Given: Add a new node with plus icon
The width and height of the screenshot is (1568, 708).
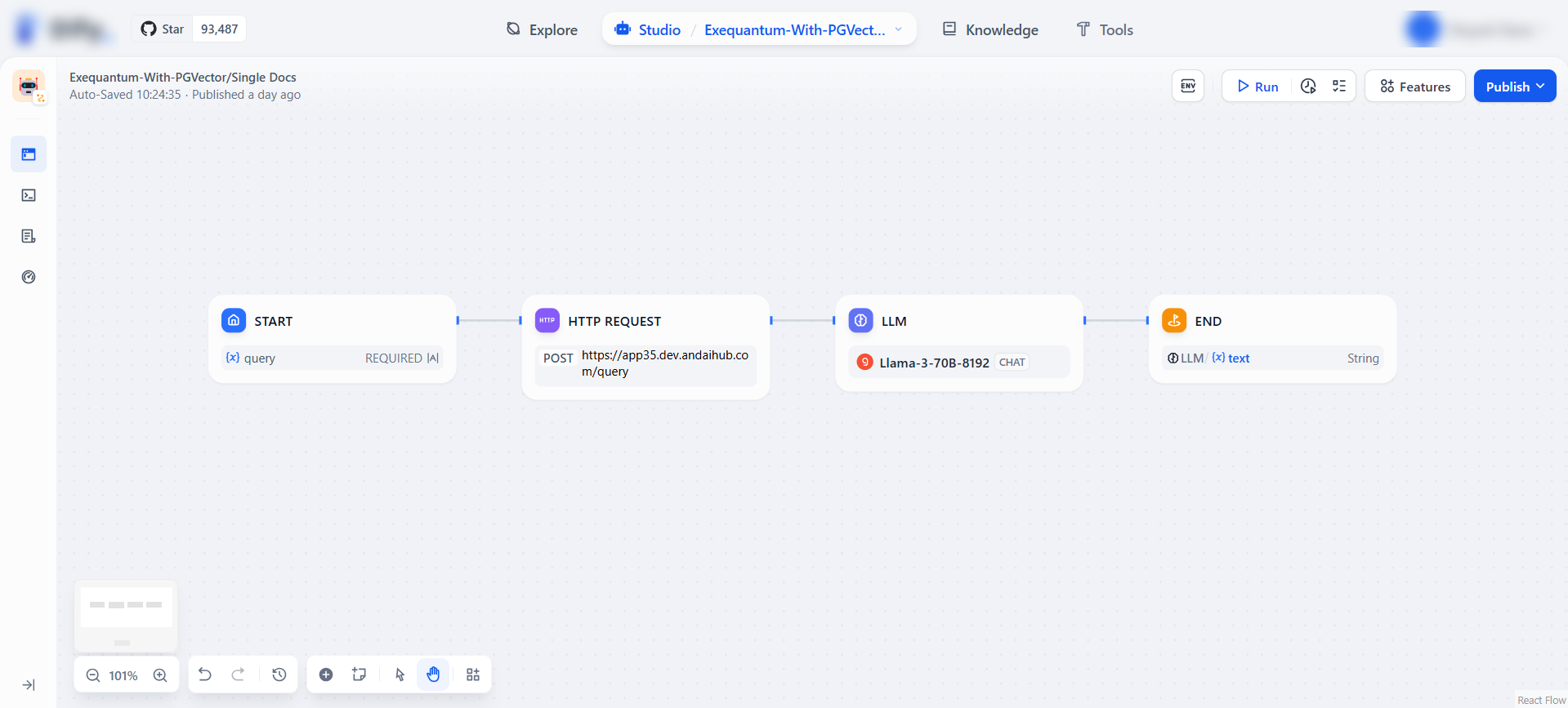Looking at the screenshot, I should tap(326, 675).
